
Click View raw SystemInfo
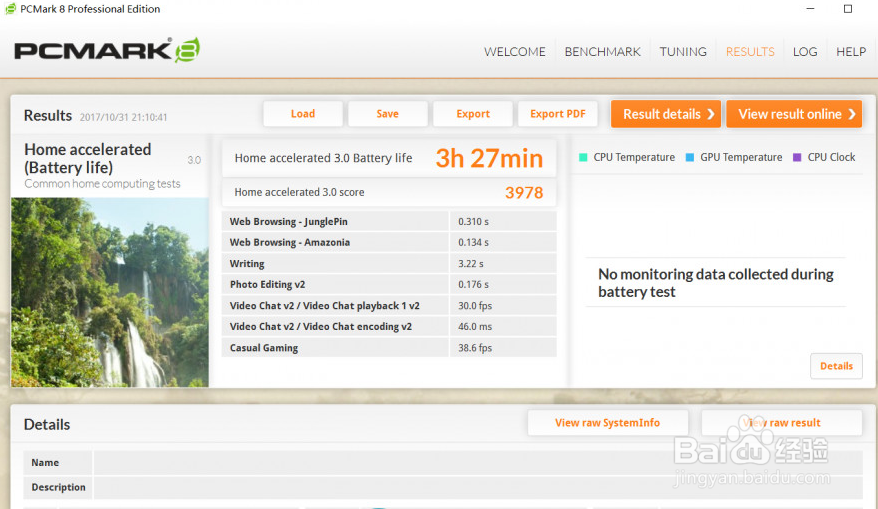(608, 423)
